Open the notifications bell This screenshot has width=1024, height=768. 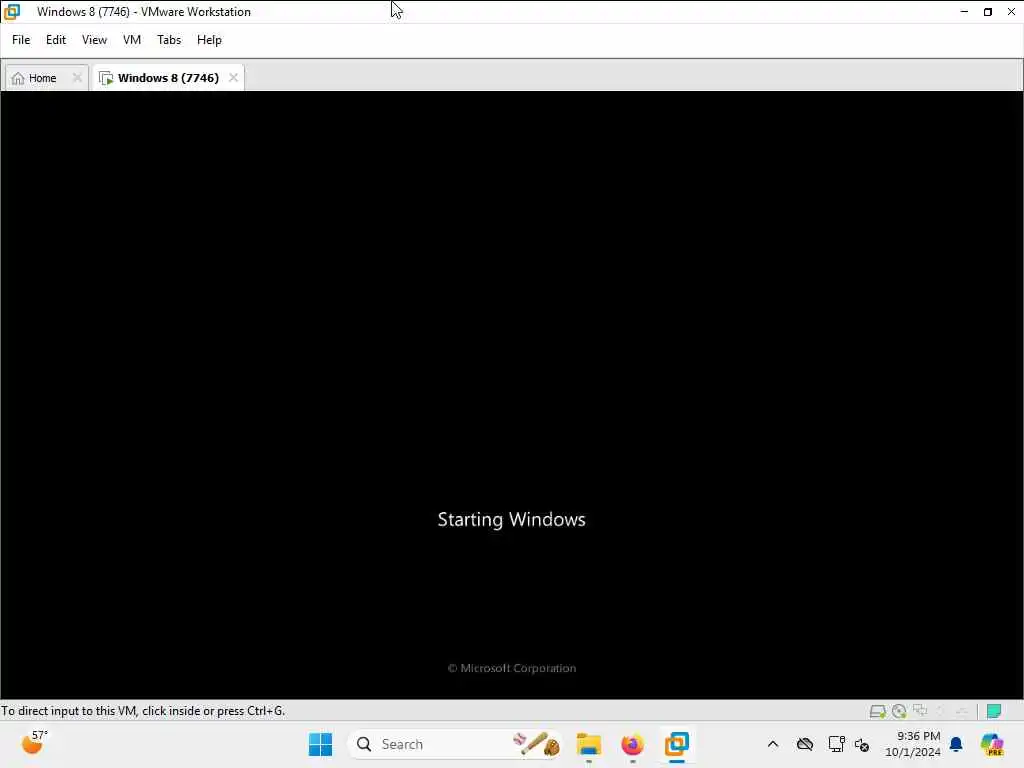click(956, 744)
